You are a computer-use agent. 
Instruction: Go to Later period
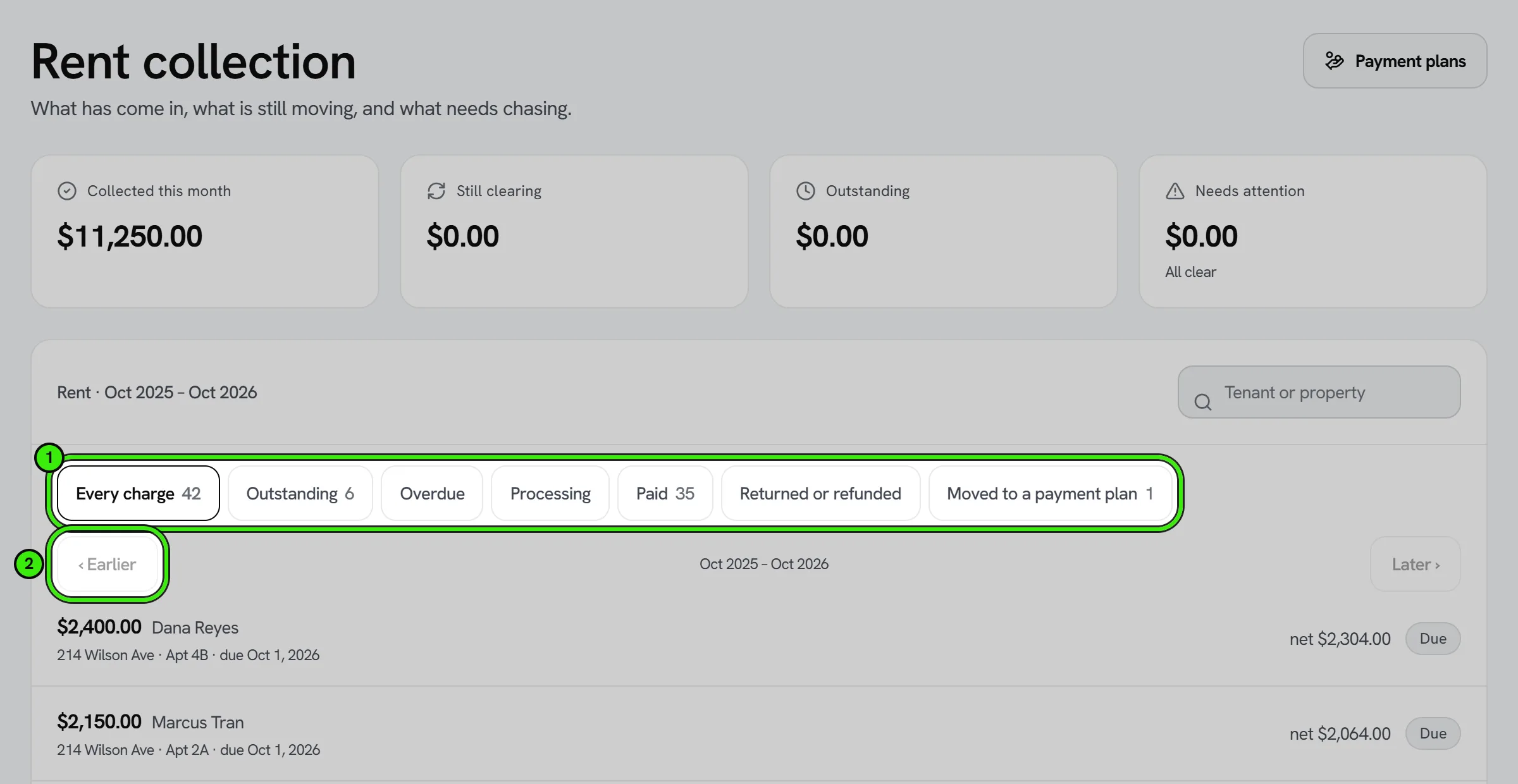pos(1416,564)
